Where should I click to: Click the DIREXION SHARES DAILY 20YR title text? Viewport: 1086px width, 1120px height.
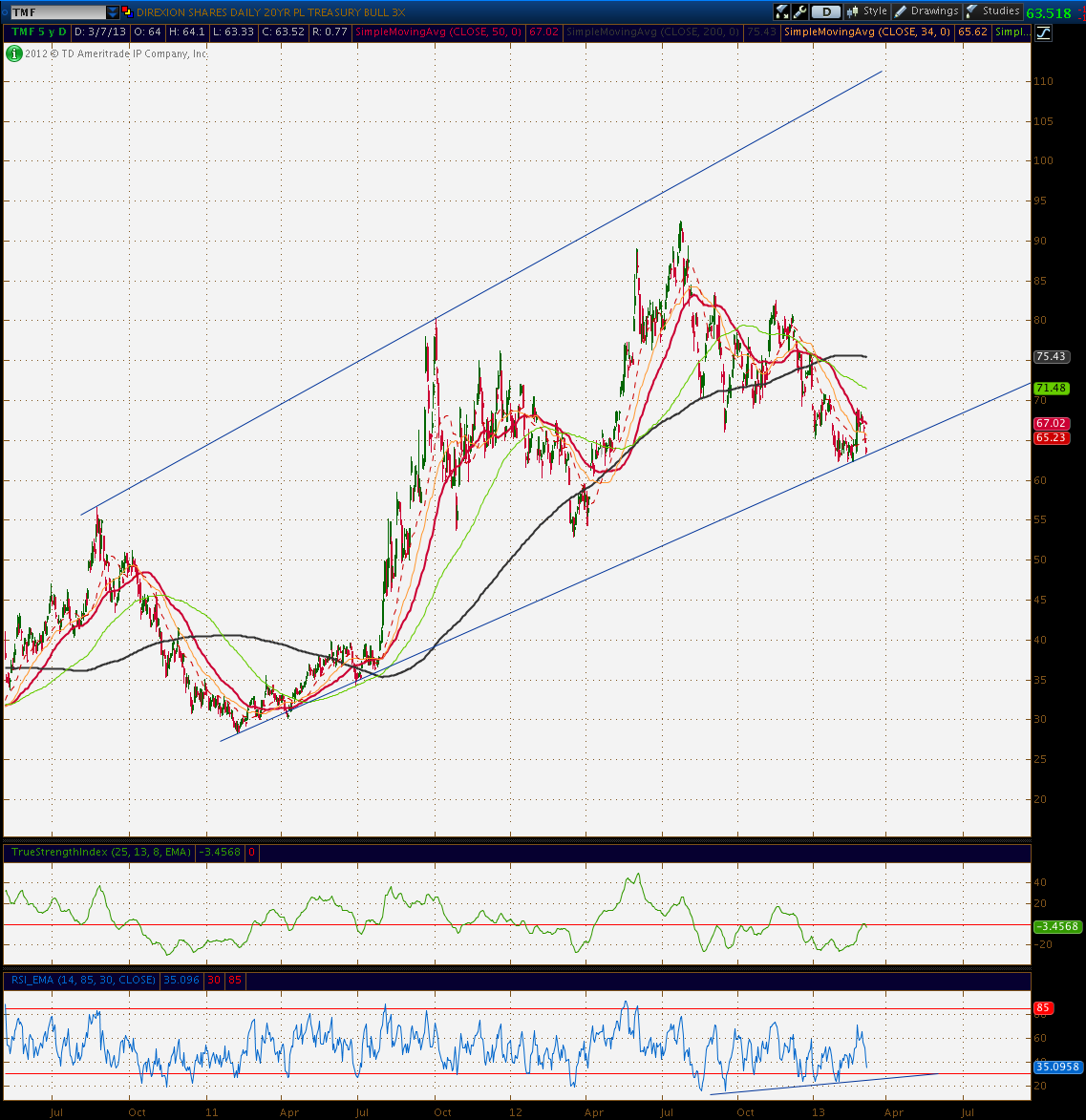point(271,12)
